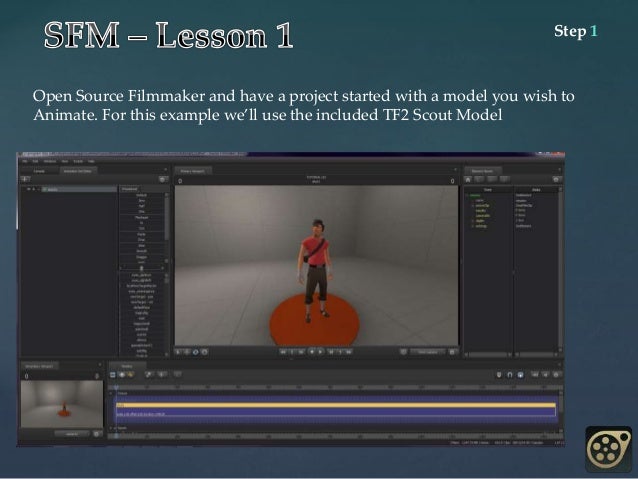The height and width of the screenshot is (479, 638).
Task: Collapse the session node in the Element Viewer
Action: coord(467,196)
